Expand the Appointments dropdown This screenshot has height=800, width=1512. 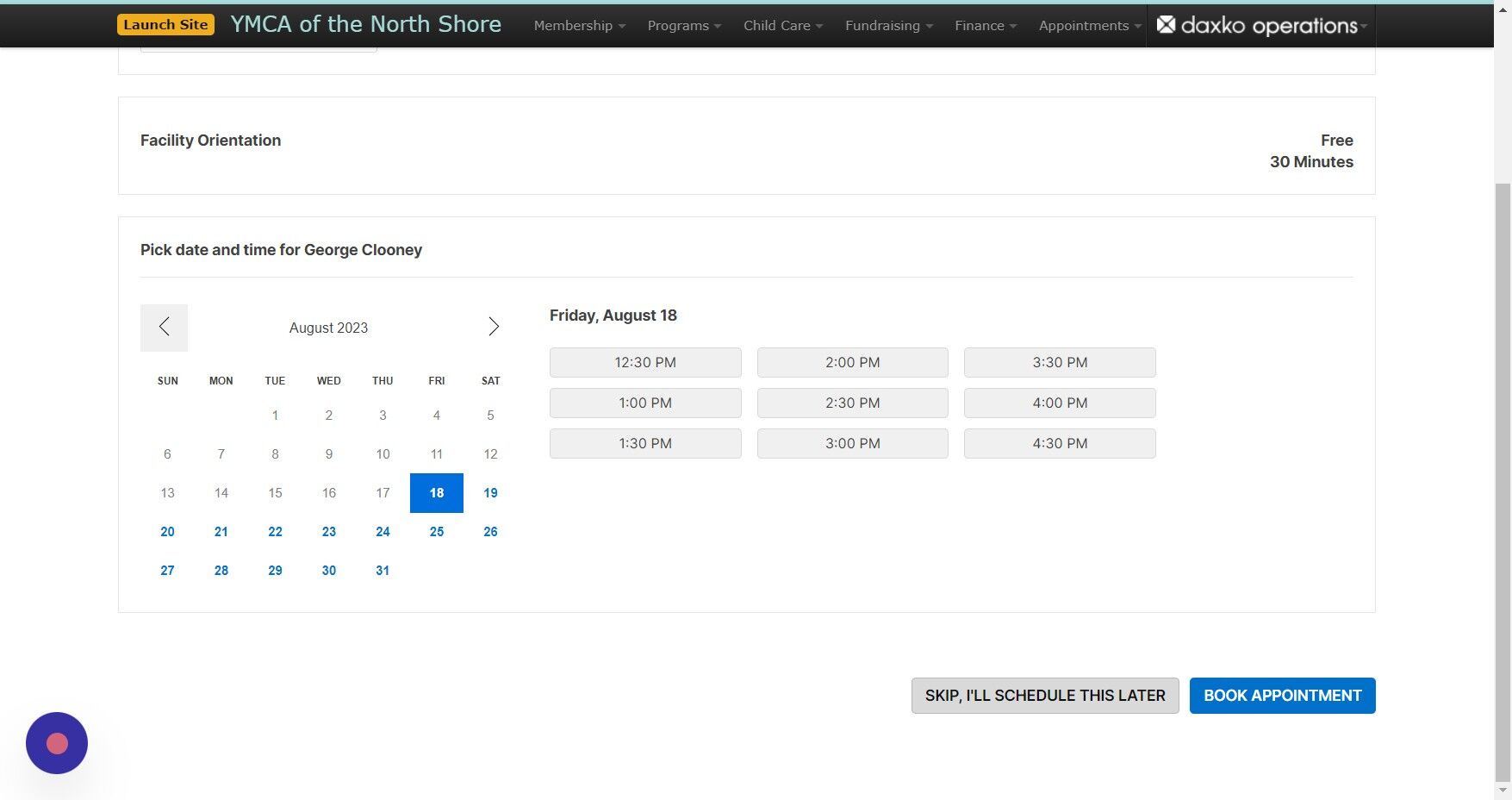coord(1087,25)
